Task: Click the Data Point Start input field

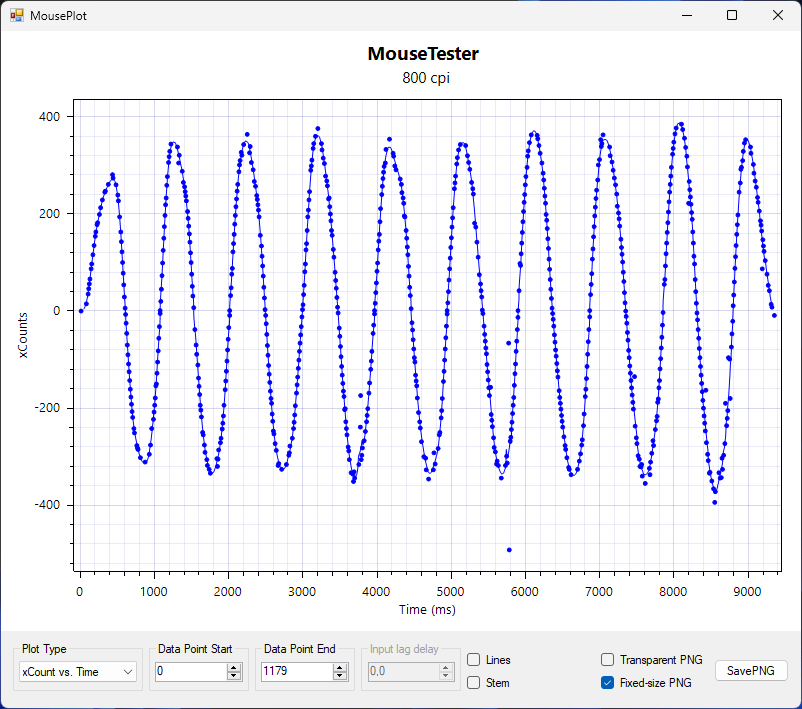Action: coord(191,671)
